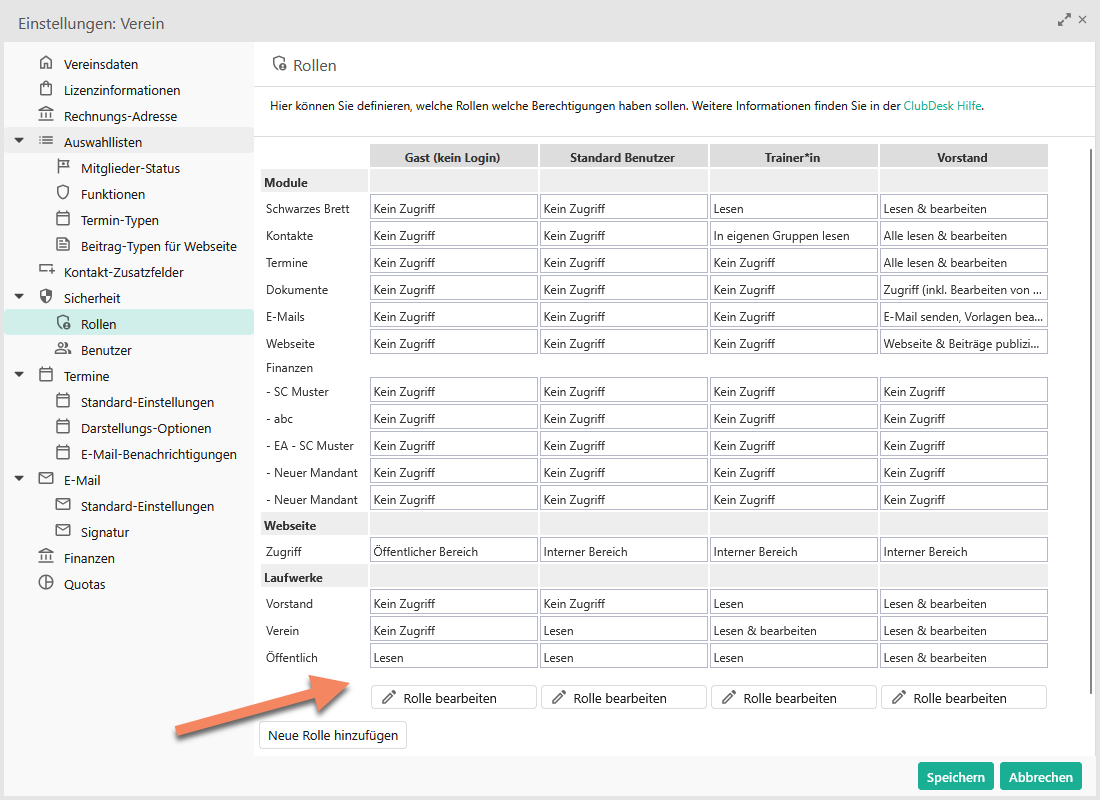Click the Mitglieder-Status flag icon
The image size is (1100, 800).
[x=63, y=167]
